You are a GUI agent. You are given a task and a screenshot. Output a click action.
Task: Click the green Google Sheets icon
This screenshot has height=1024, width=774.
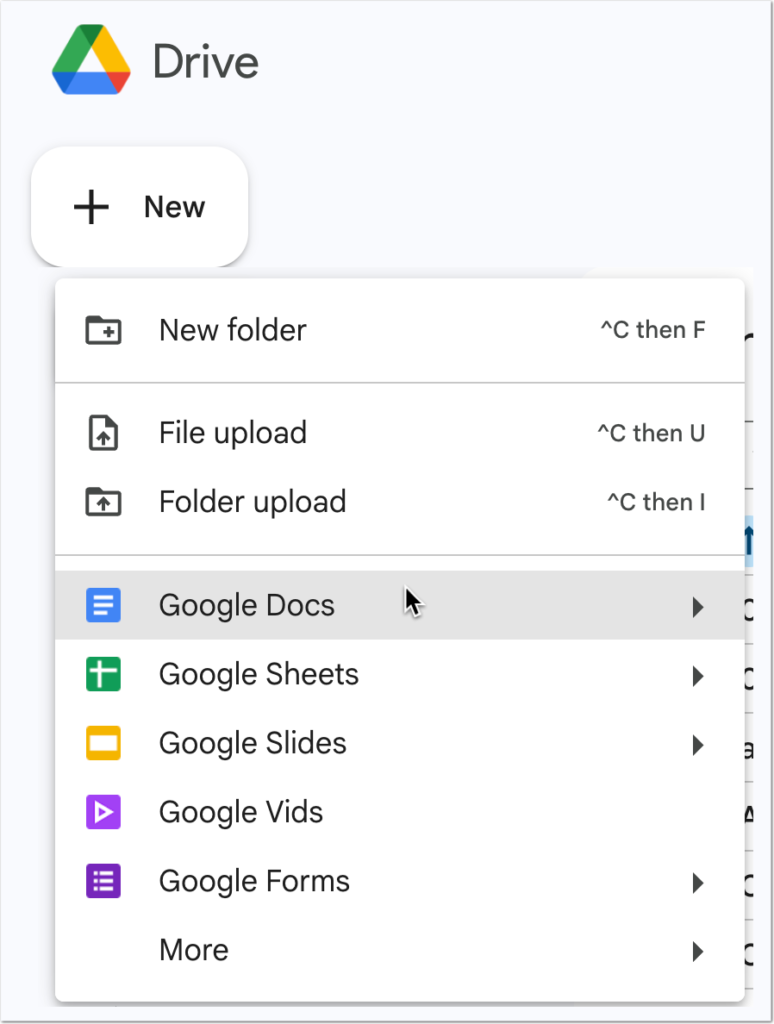(103, 675)
